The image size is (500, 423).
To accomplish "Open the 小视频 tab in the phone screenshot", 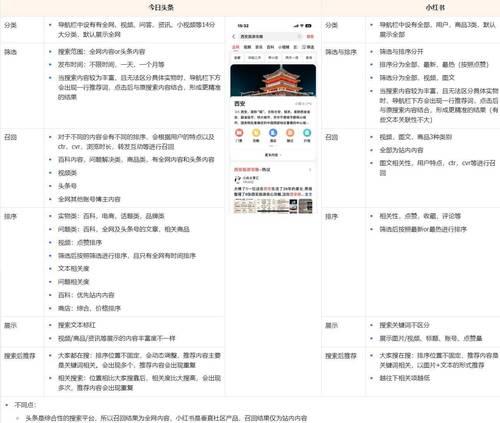I will coord(283,47).
